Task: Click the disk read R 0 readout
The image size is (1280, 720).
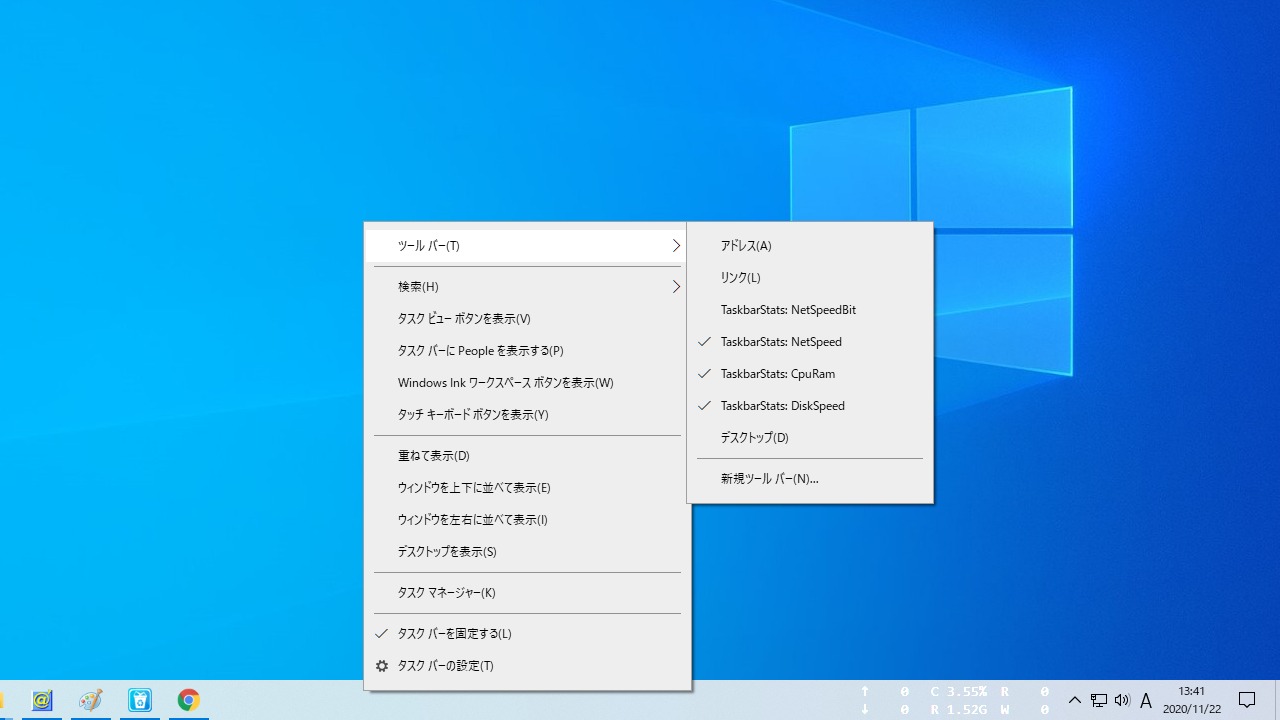Action: click(1025, 691)
